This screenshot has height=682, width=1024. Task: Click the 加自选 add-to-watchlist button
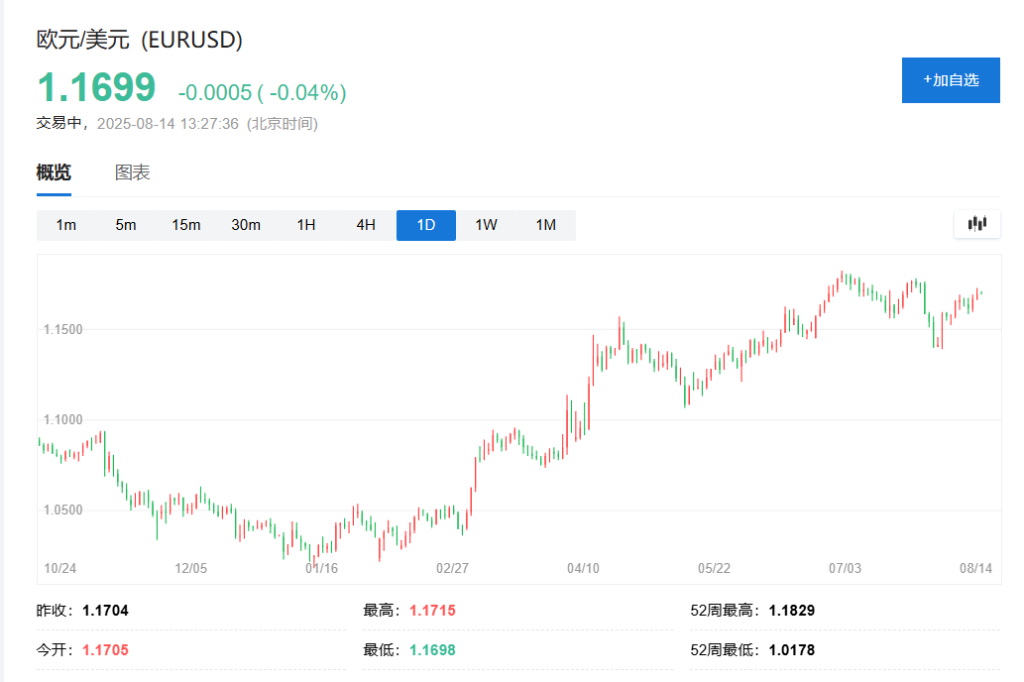950,80
